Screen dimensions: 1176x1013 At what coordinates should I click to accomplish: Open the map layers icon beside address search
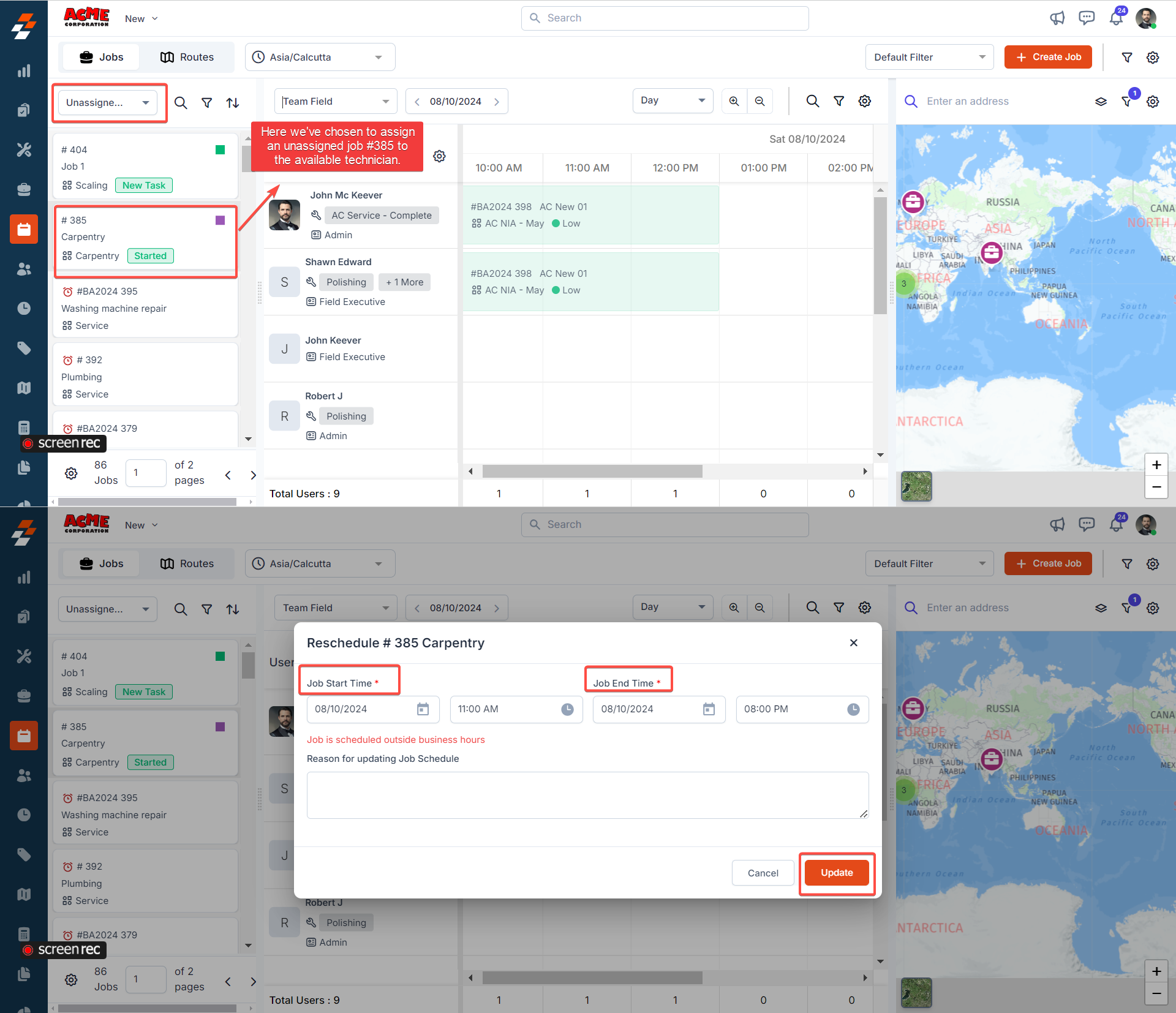(1101, 102)
